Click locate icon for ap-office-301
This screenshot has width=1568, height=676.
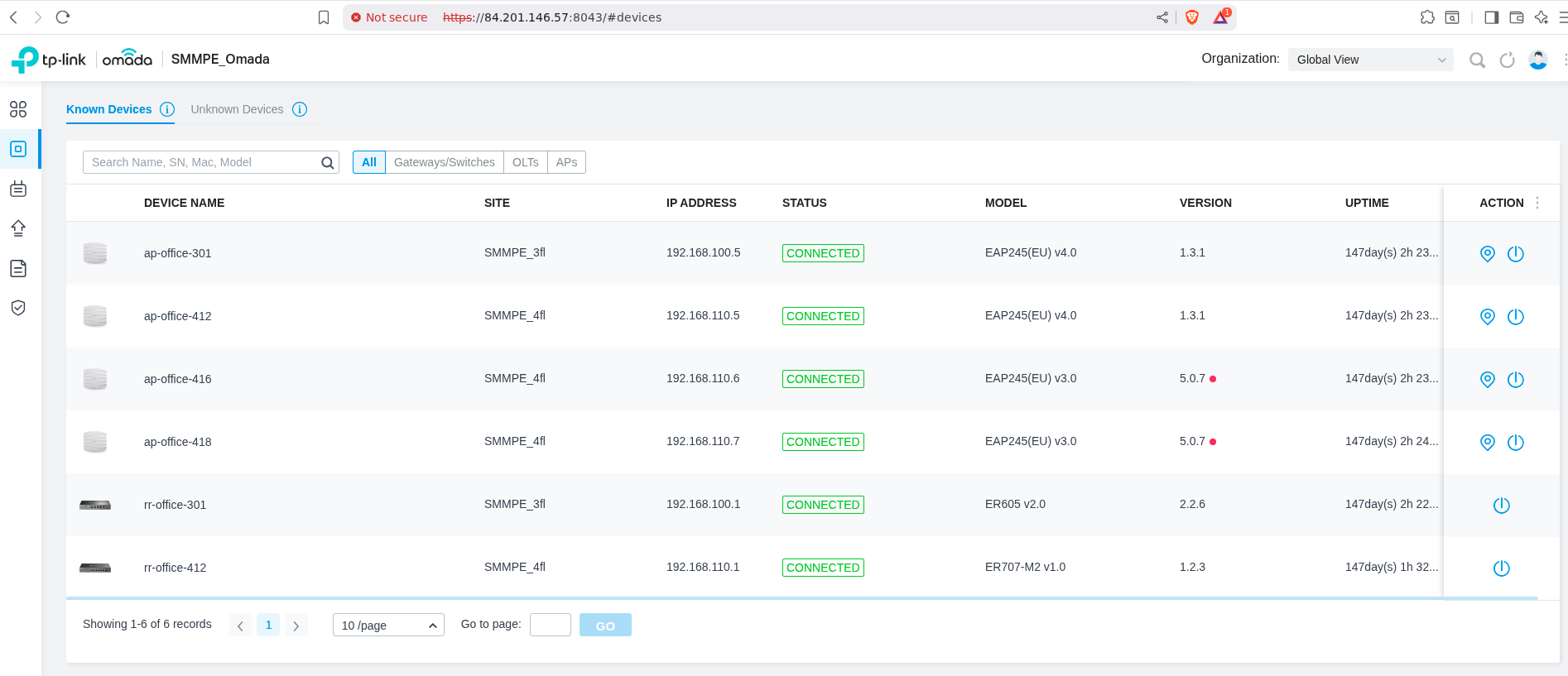coord(1487,254)
